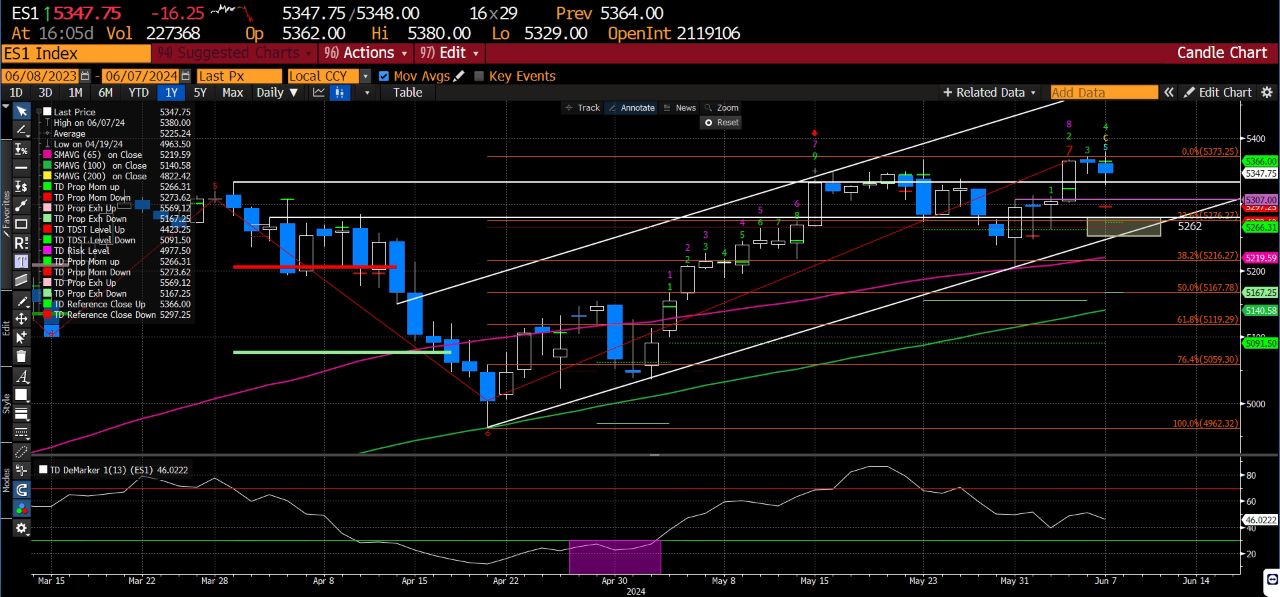Click SMAVG (65) magenta legend swatch
Viewport: 1280px width, 597px height.
pos(47,156)
